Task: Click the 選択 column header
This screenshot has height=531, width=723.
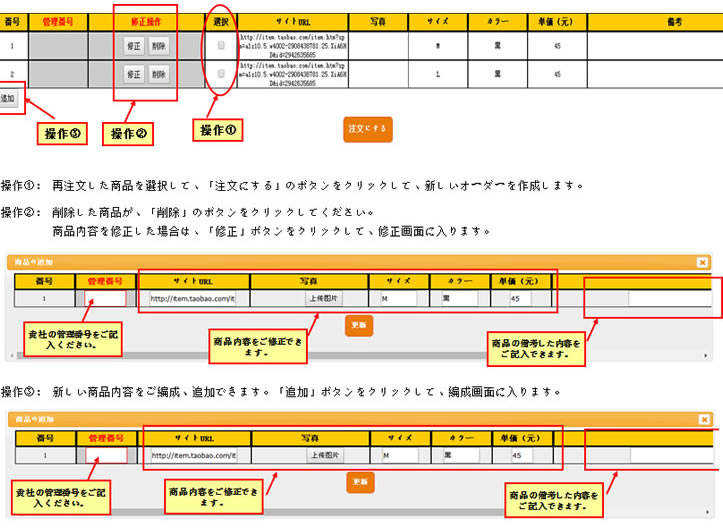Action: click(221, 22)
